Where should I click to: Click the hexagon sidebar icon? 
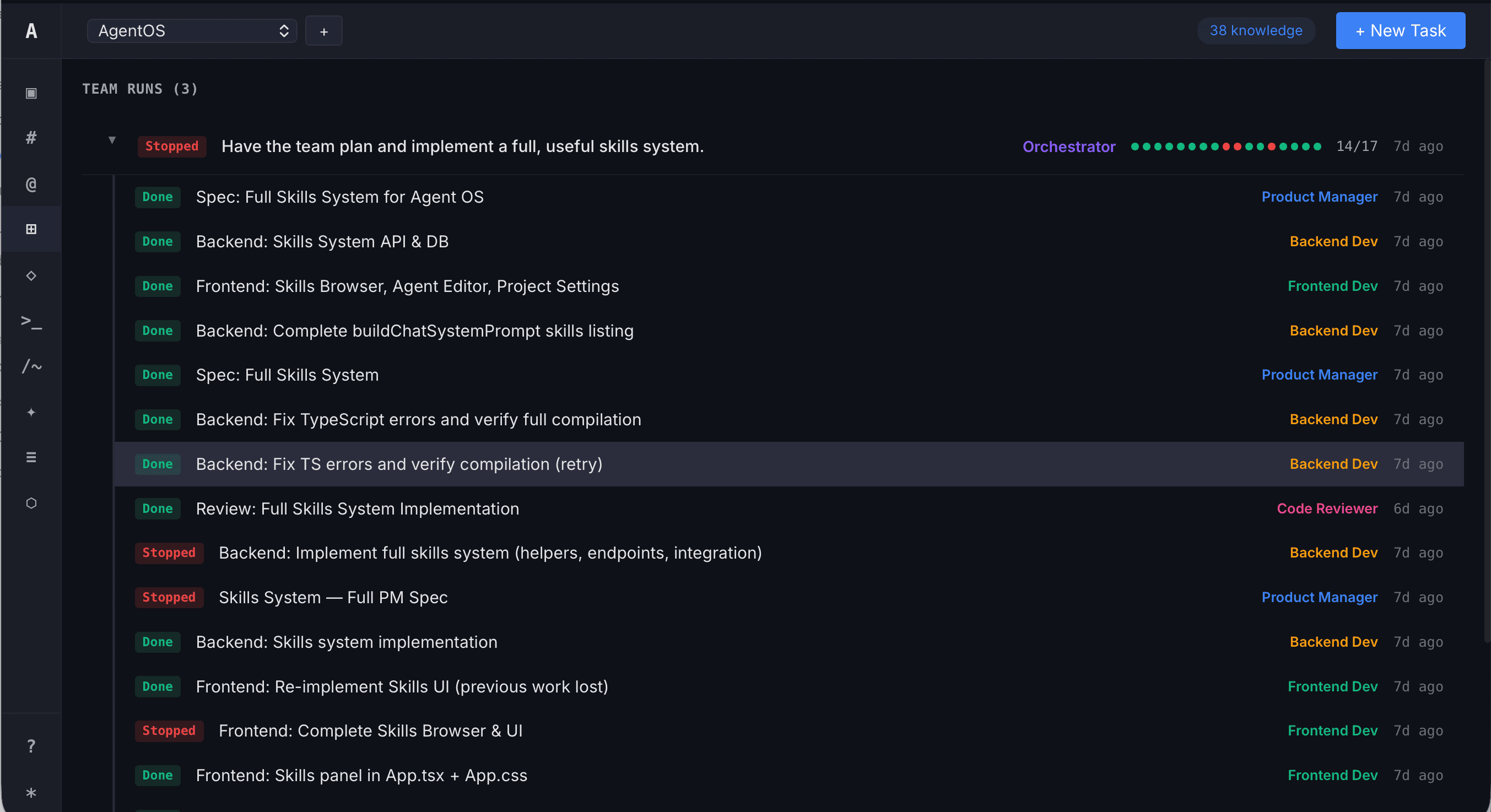point(31,503)
